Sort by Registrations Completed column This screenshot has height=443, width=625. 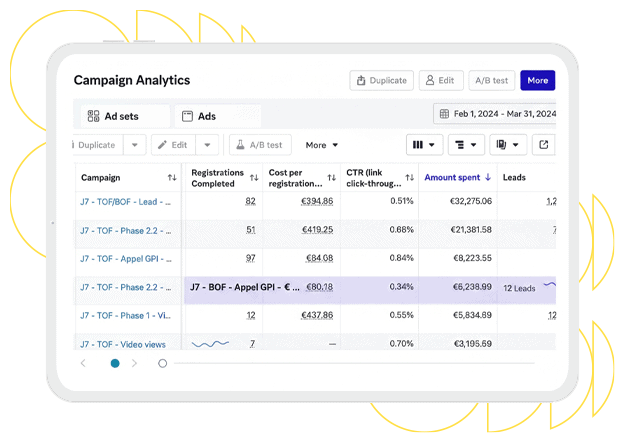pos(254,178)
